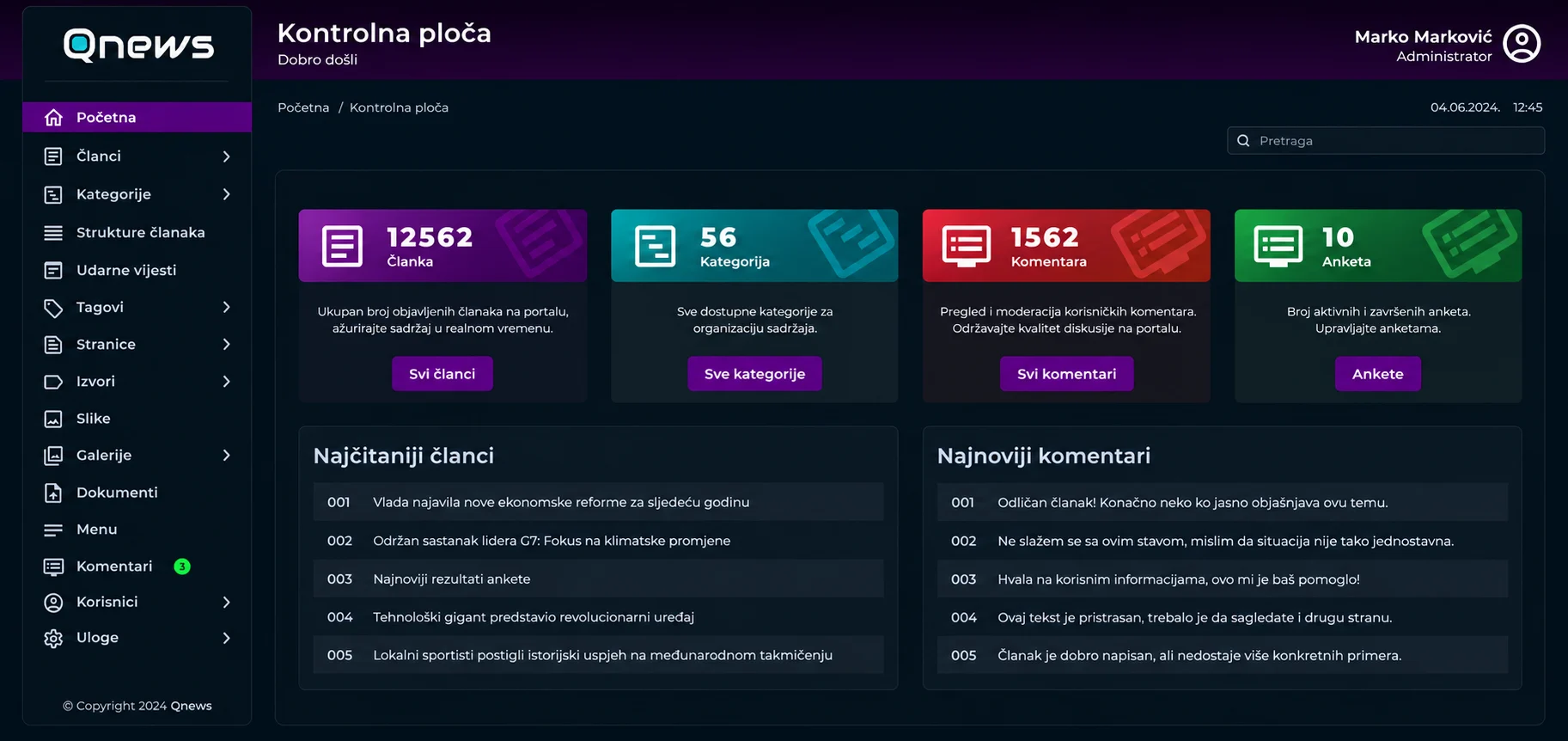Open comment 'Ovaj tekst je pristrasan'
The width and height of the screenshot is (1568, 741).
(1222, 617)
